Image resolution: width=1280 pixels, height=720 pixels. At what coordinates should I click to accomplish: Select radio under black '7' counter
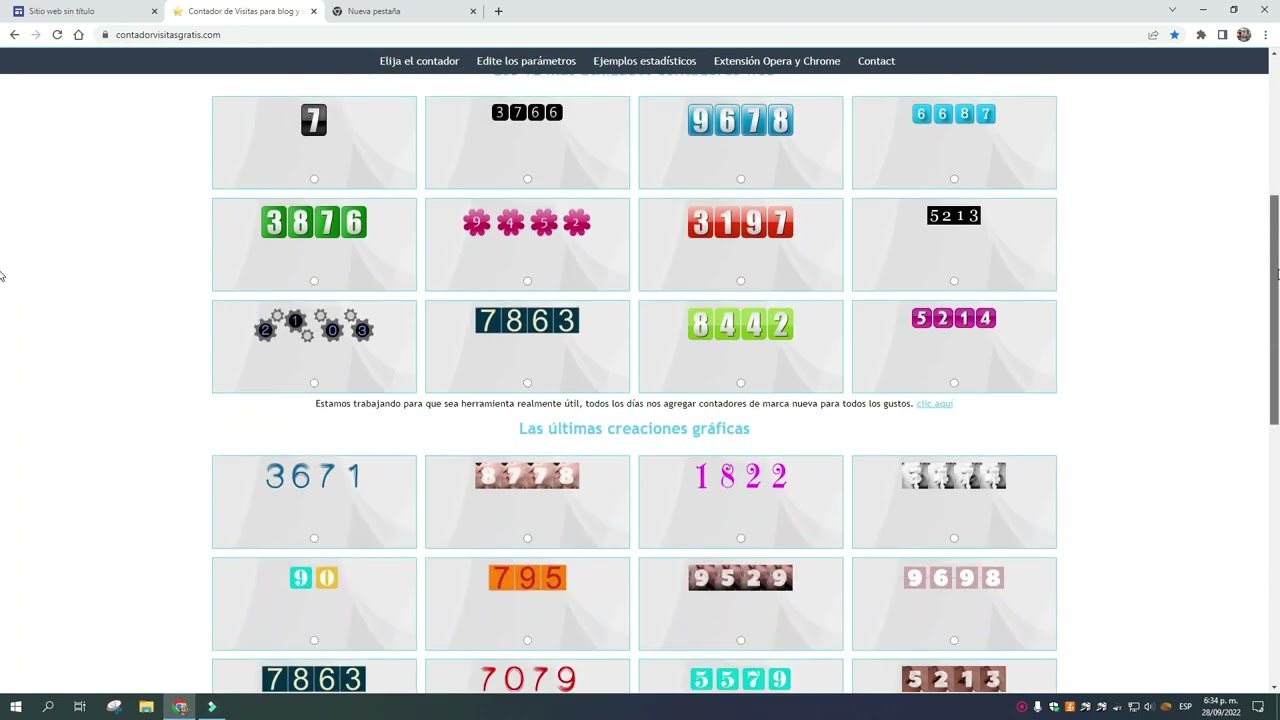(x=314, y=179)
